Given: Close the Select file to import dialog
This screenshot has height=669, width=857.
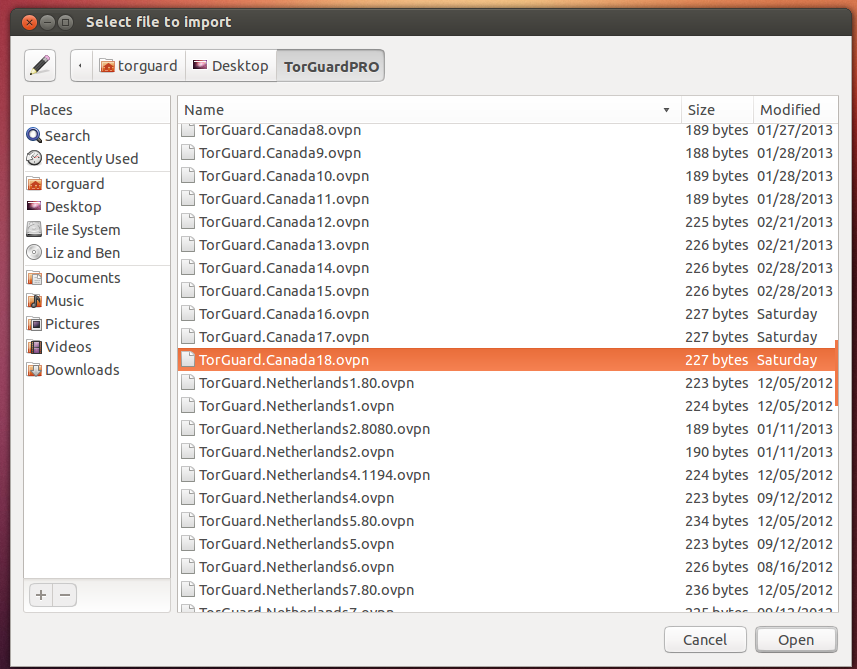Looking at the screenshot, I should (x=30, y=22).
